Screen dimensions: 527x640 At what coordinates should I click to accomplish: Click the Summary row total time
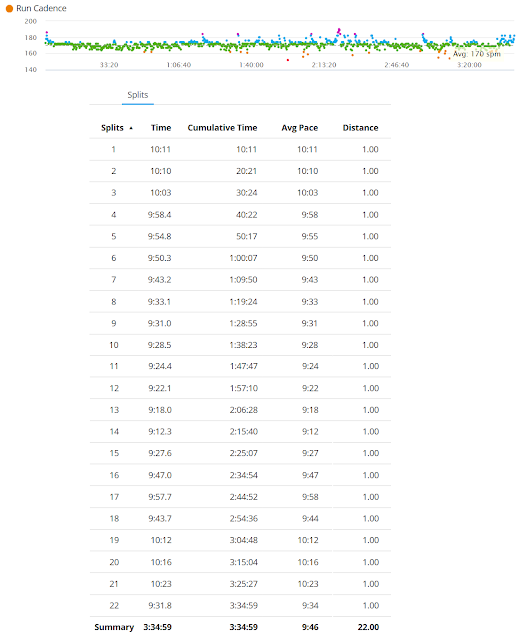pos(157,627)
